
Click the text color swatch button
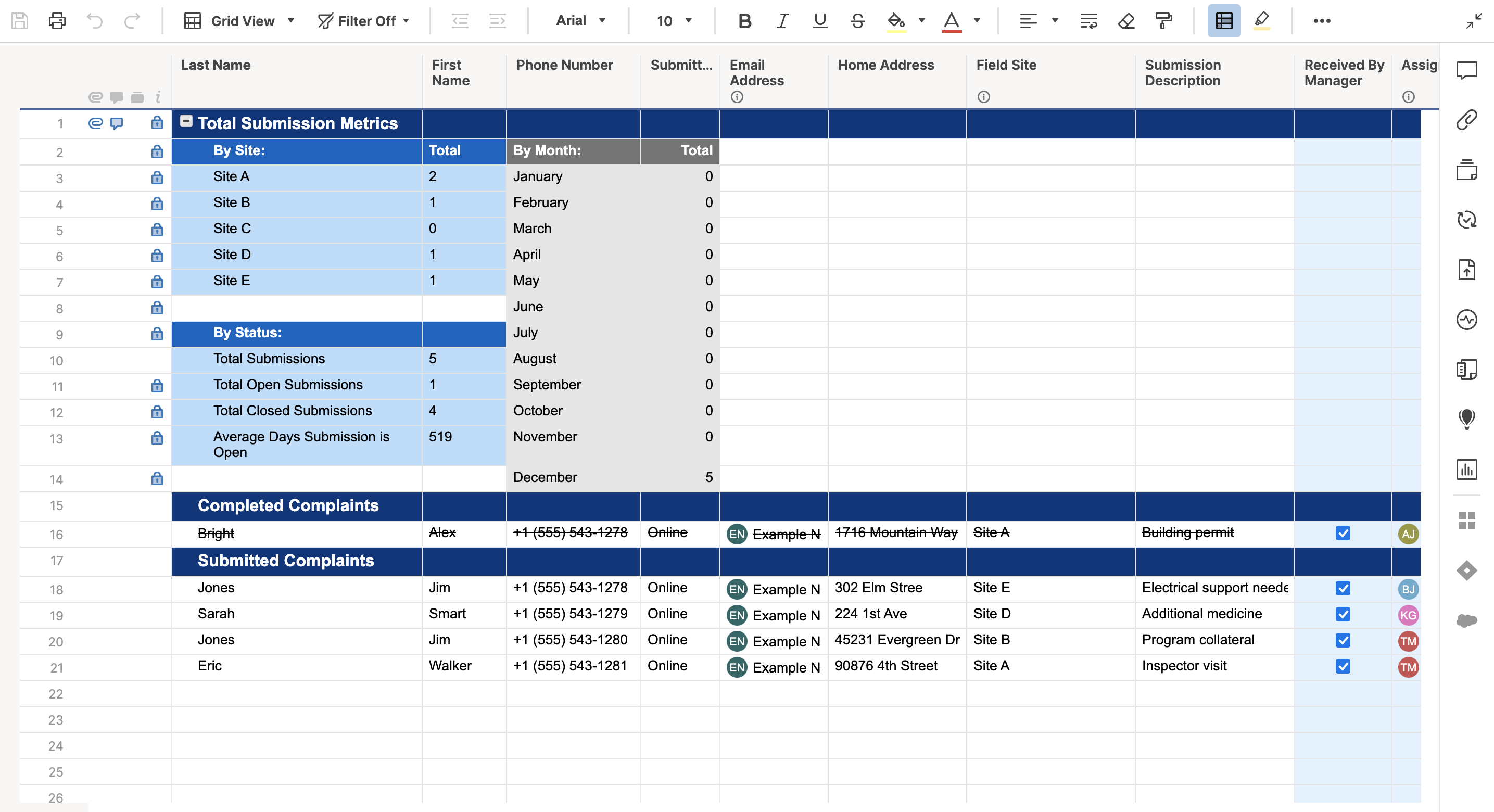951,21
